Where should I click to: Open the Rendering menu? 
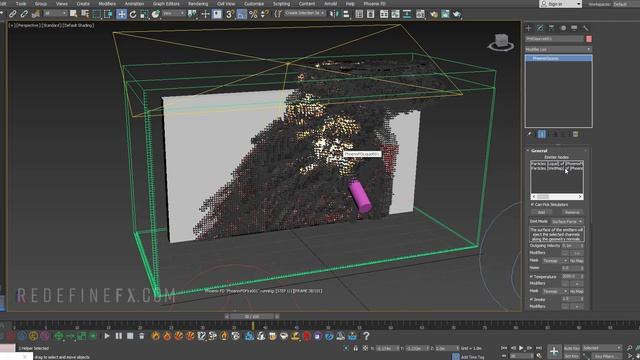tap(198, 4)
